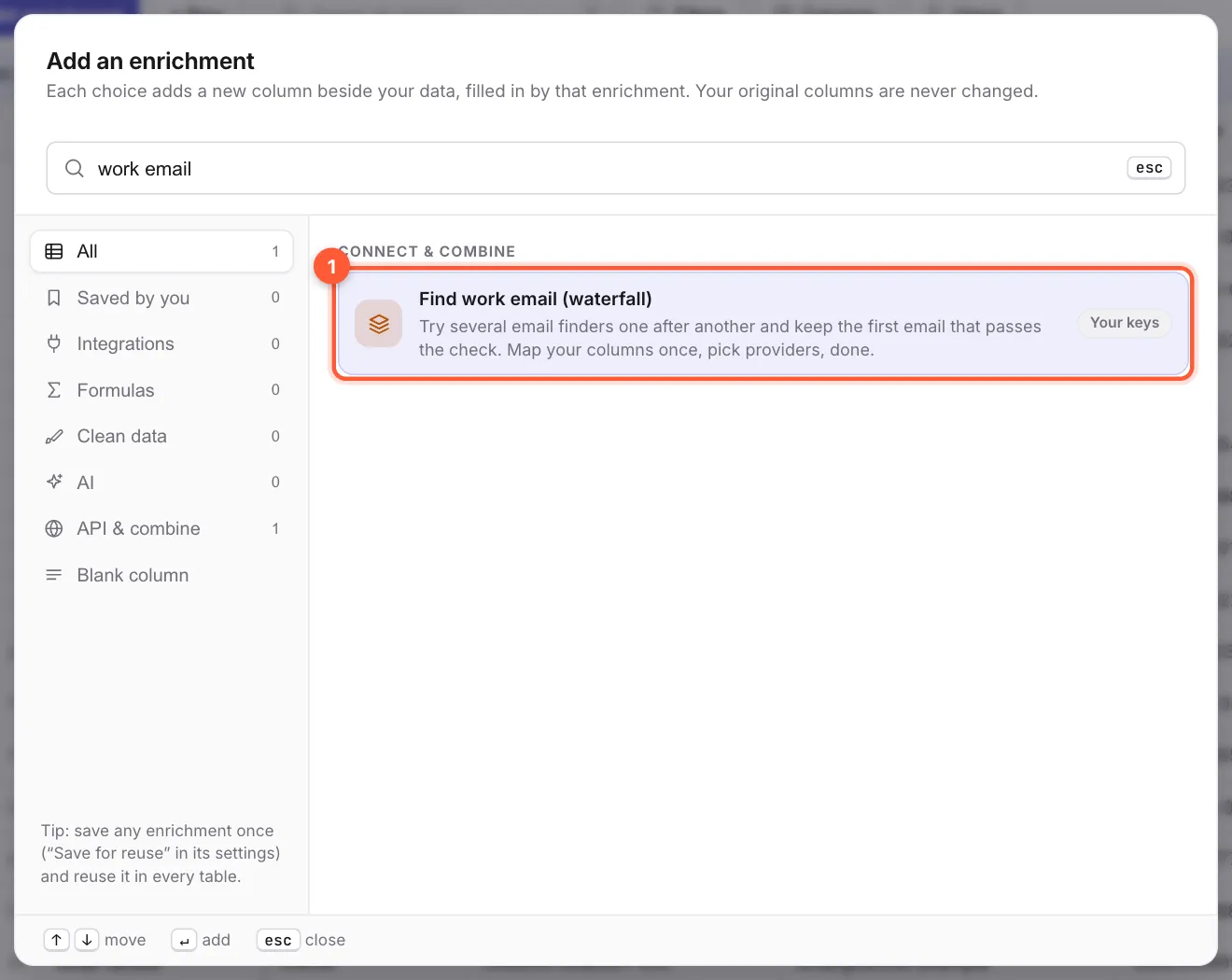The image size is (1232, 980).
Task: Click the down arrow key hint
Action: (87, 940)
